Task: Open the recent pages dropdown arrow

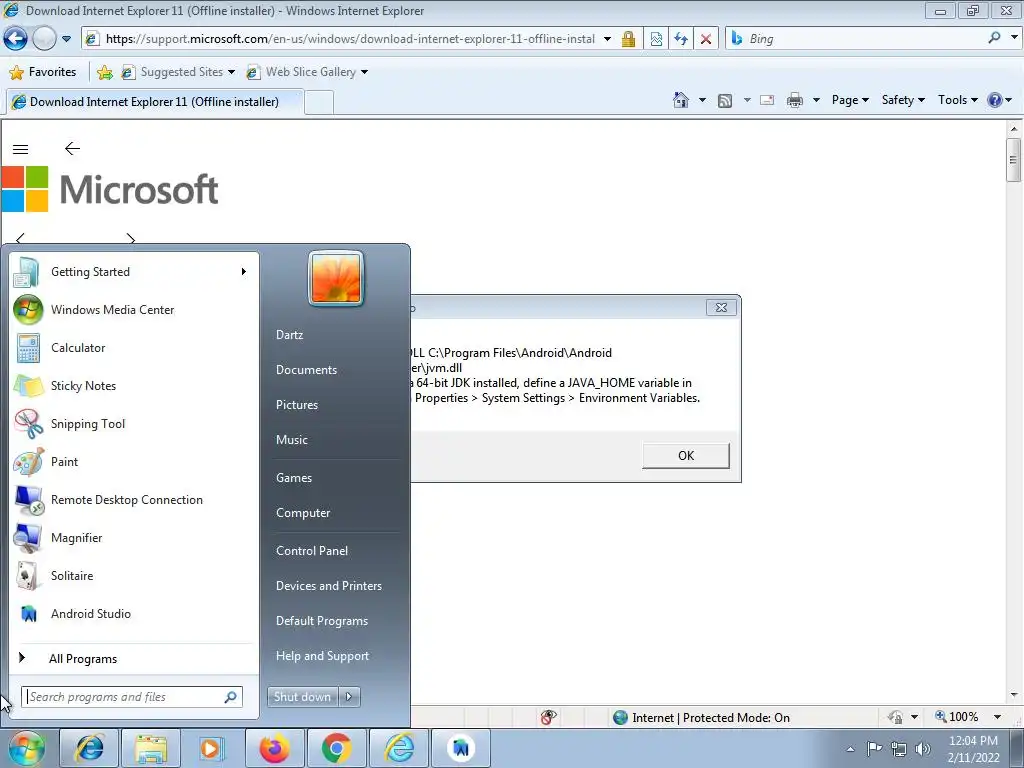Action: (66, 39)
